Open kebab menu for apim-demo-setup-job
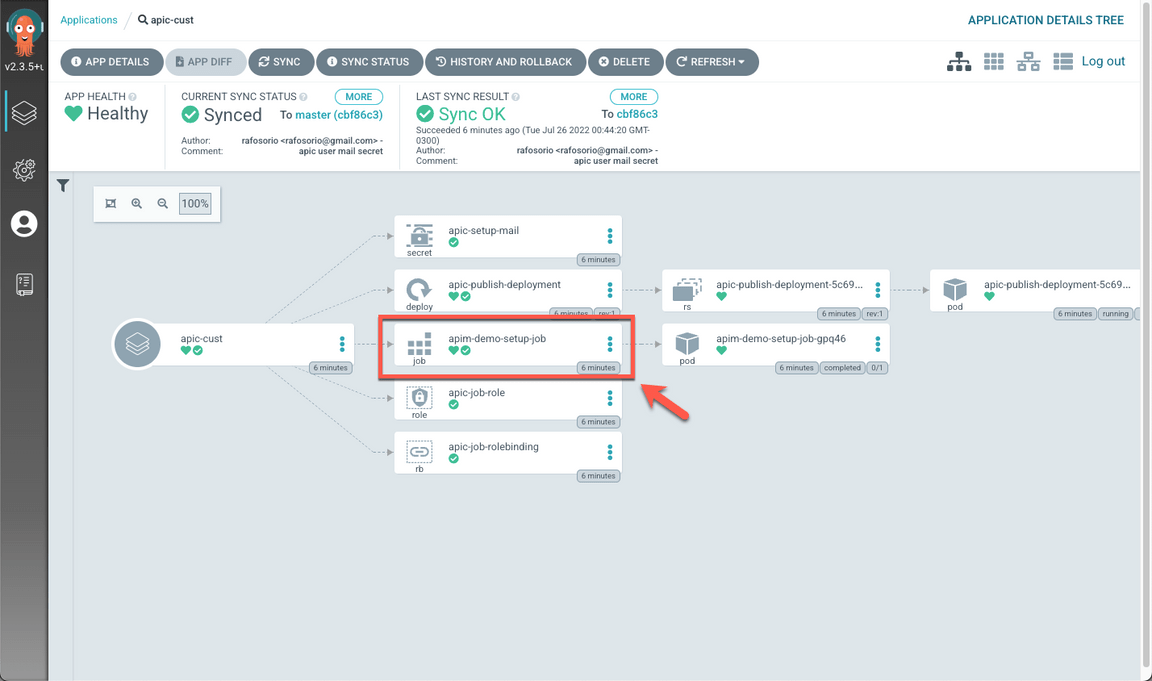Viewport: 1152px width, 681px height. [x=610, y=344]
